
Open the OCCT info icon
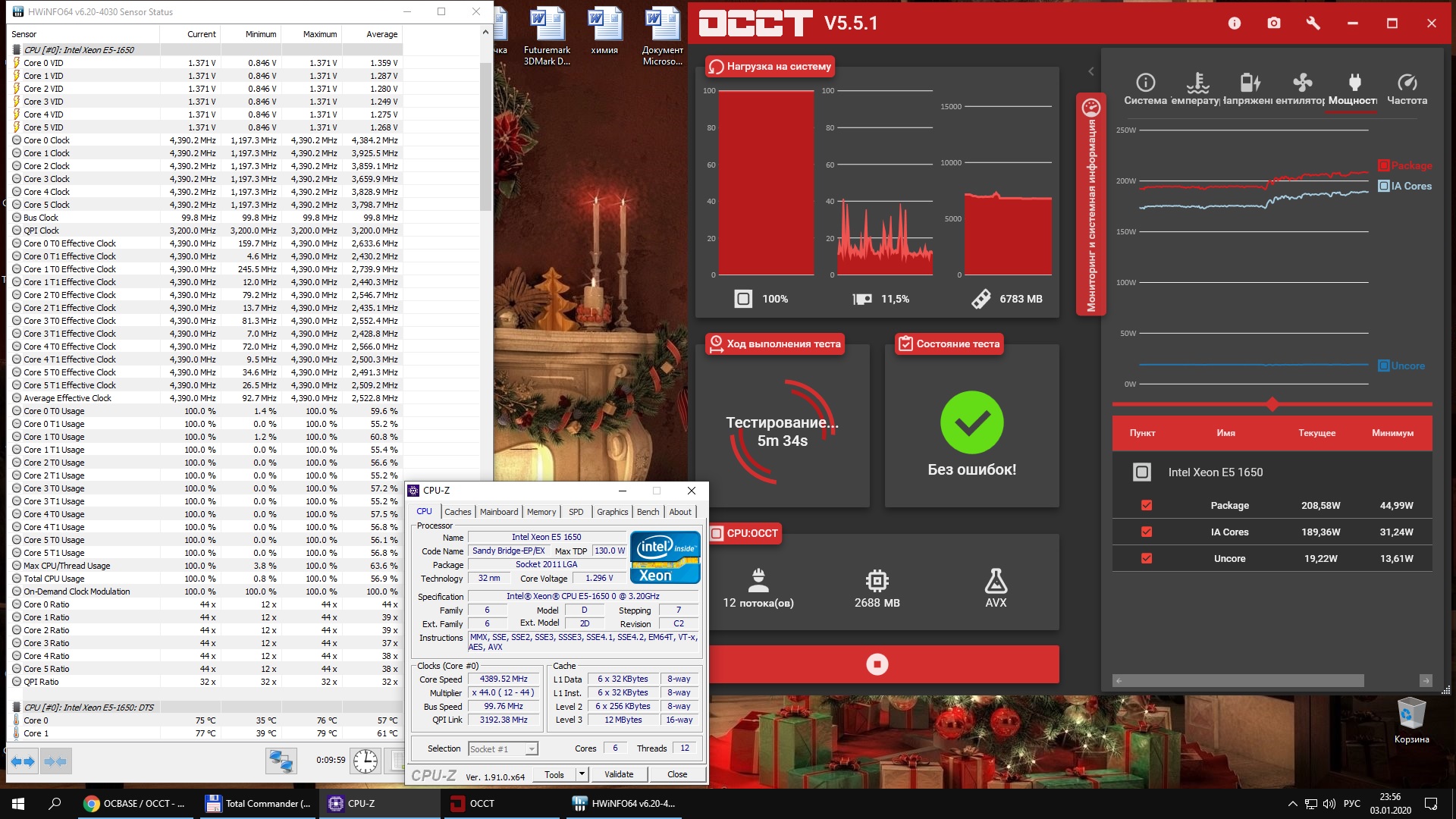(1235, 24)
